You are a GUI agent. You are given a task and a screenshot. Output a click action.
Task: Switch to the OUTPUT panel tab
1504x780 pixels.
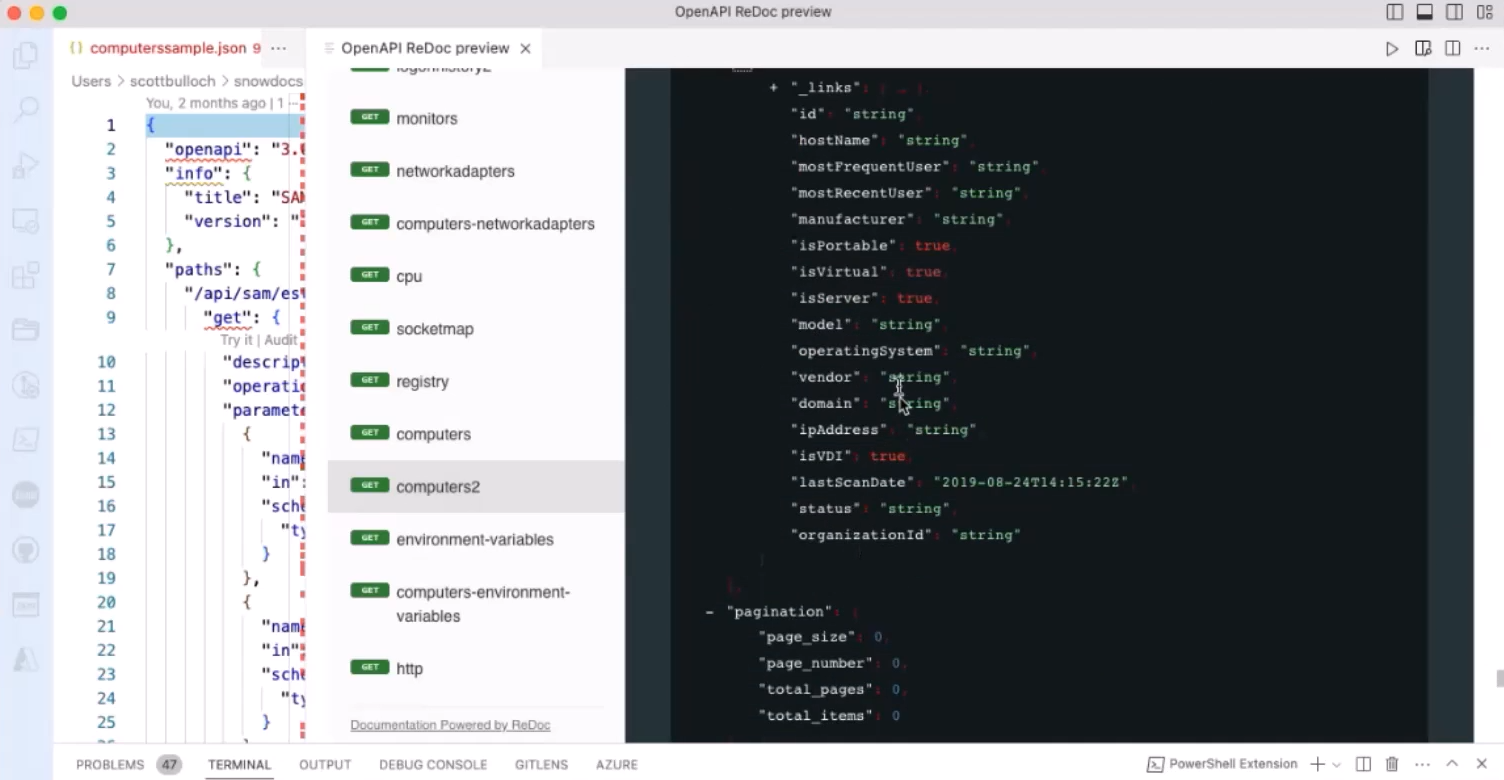click(x=325, y=764)
